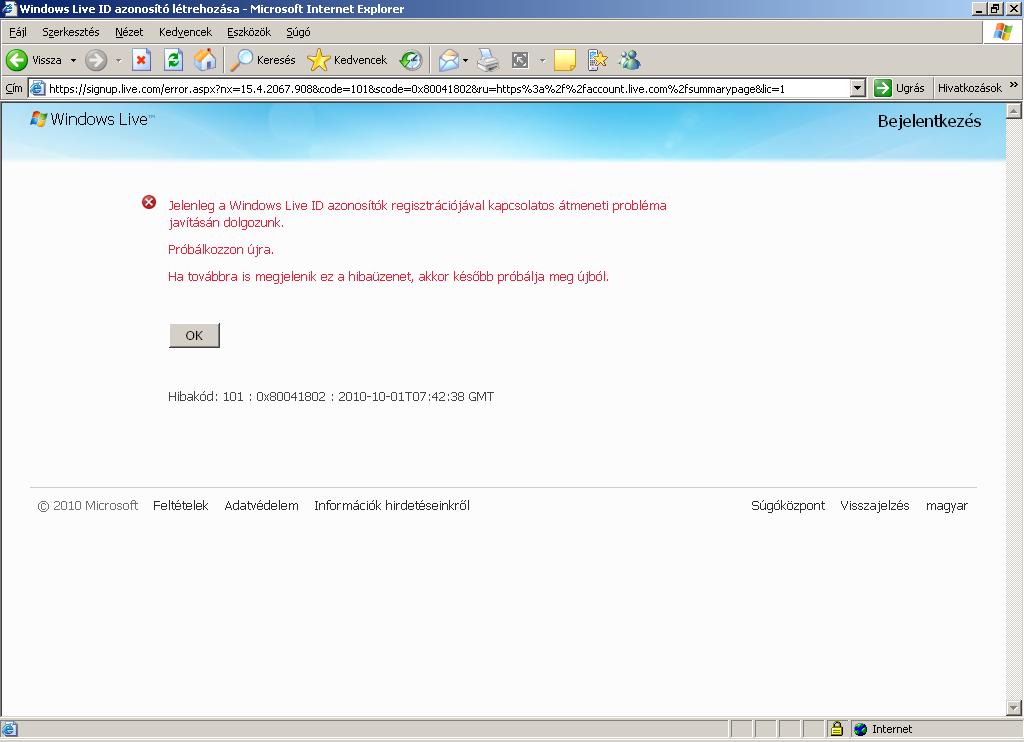Click the Próbálkozzon újra text
The width and height of the screenshot is (1024, 742).
coord(221,250)
